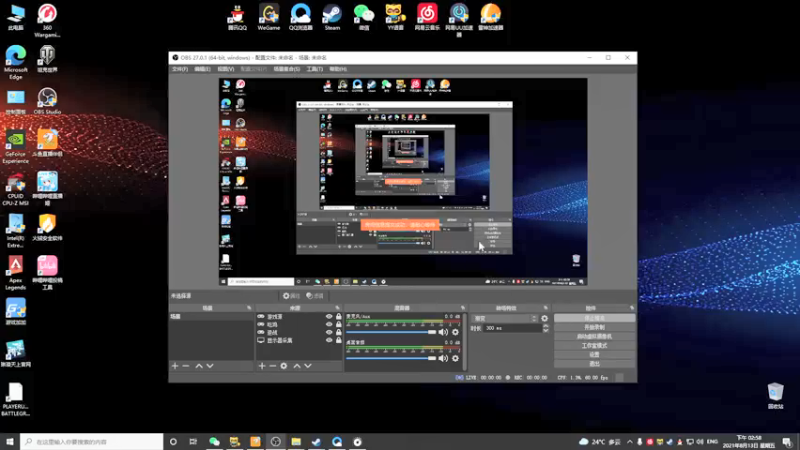Image resolution: width=800 pixels, height=450 pixels.
Task: Undock the 混音器 mixer panel
Action: (x=463, y=308)
